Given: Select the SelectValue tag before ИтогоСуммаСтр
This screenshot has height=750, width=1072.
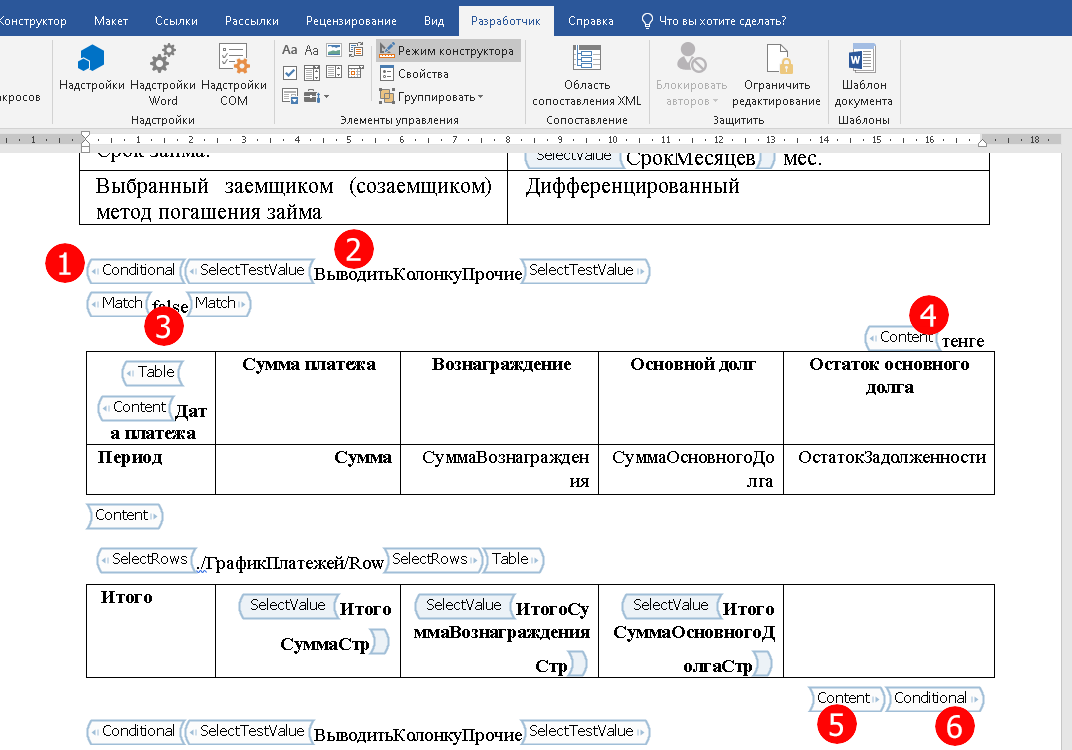Looking at the screenshot, I should 288,605.
